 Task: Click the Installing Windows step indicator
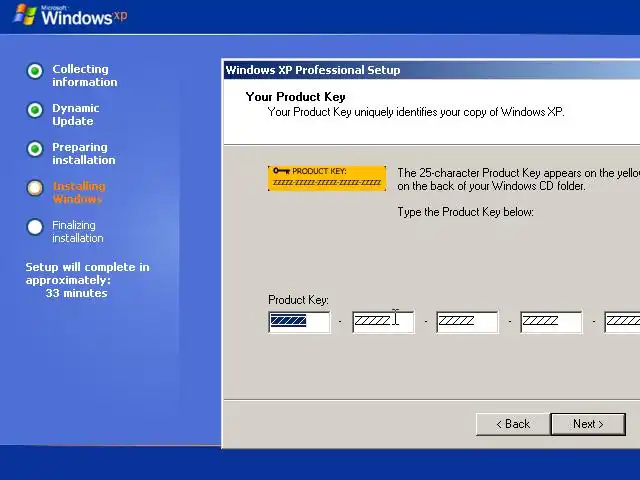[x=35, y=188]
